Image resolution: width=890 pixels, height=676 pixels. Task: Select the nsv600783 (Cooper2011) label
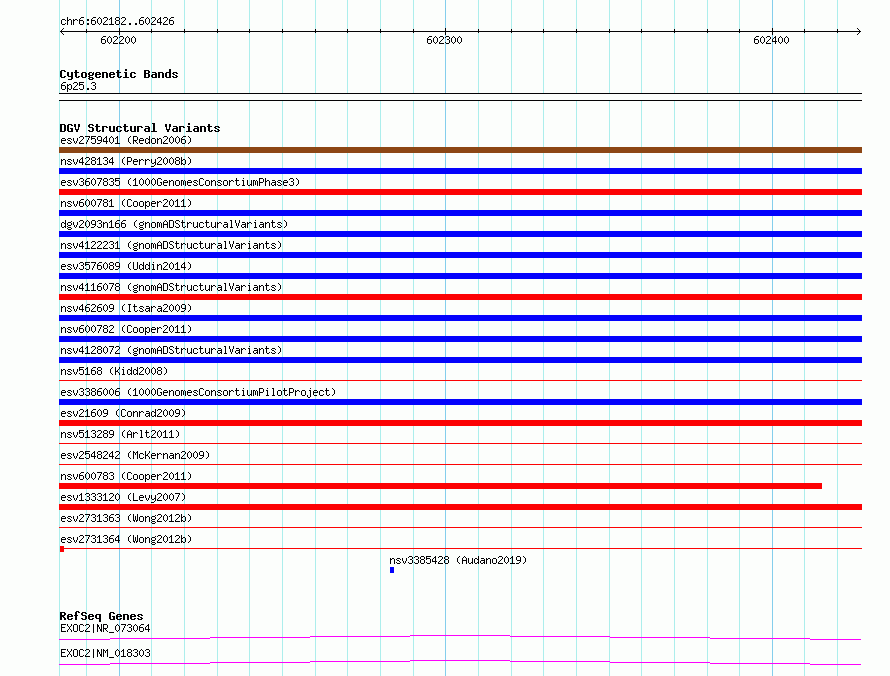tap(126, 476)
